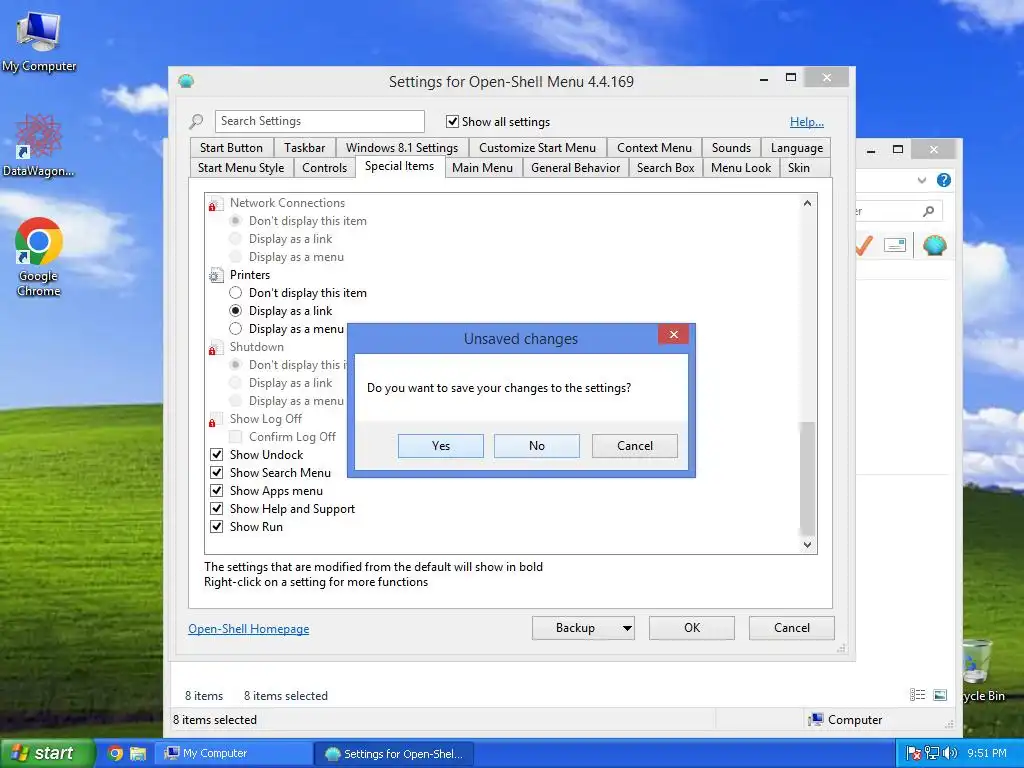Uncheck Show Help and Support
The image size is (1024, 768).
point(217,509)
